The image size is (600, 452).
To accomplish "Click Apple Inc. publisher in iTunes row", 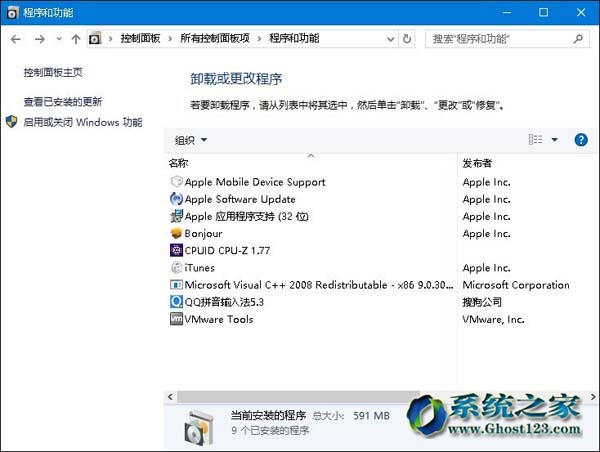I will [486, 268].
